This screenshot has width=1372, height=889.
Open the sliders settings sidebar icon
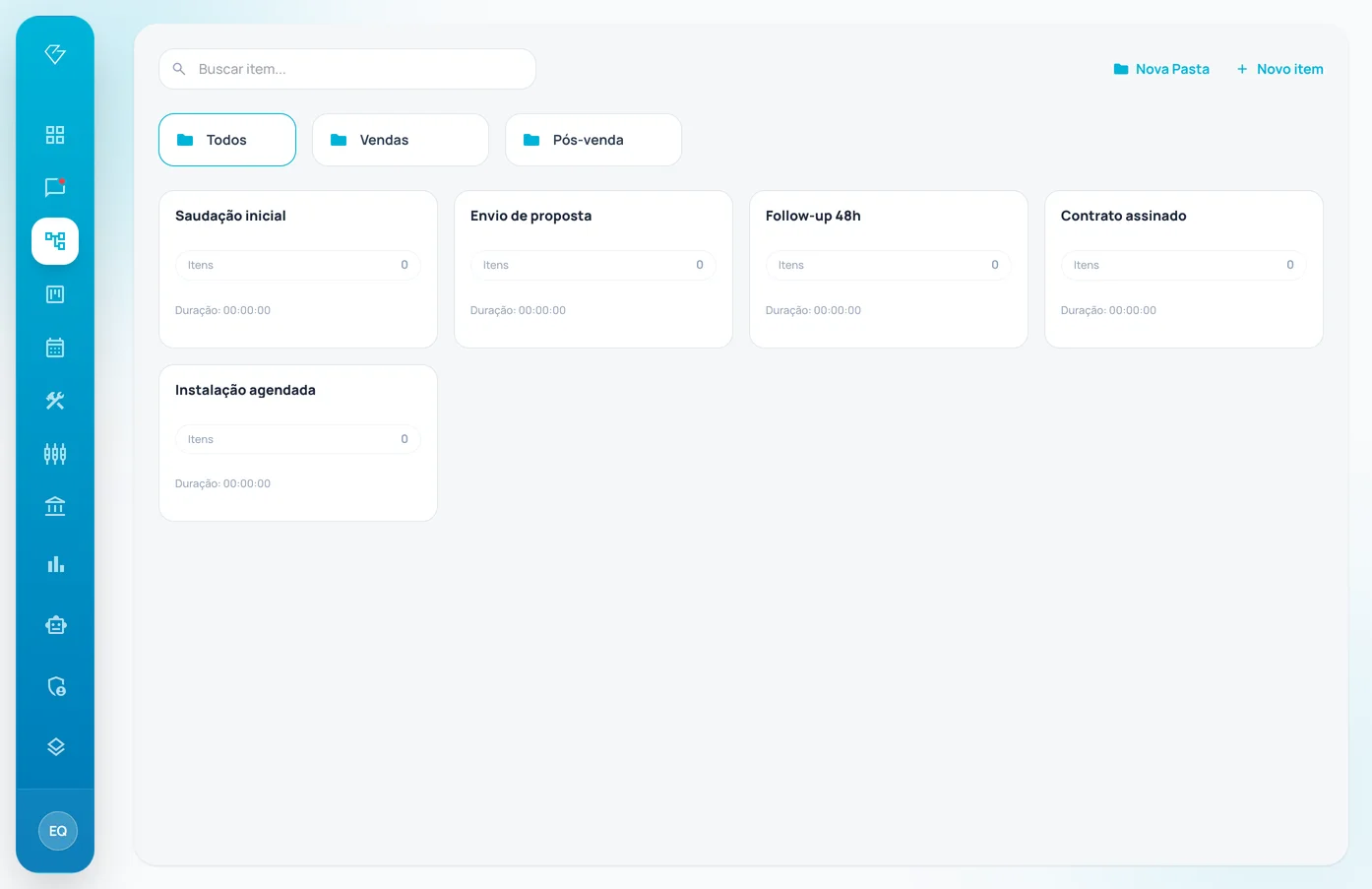(55, 454)
